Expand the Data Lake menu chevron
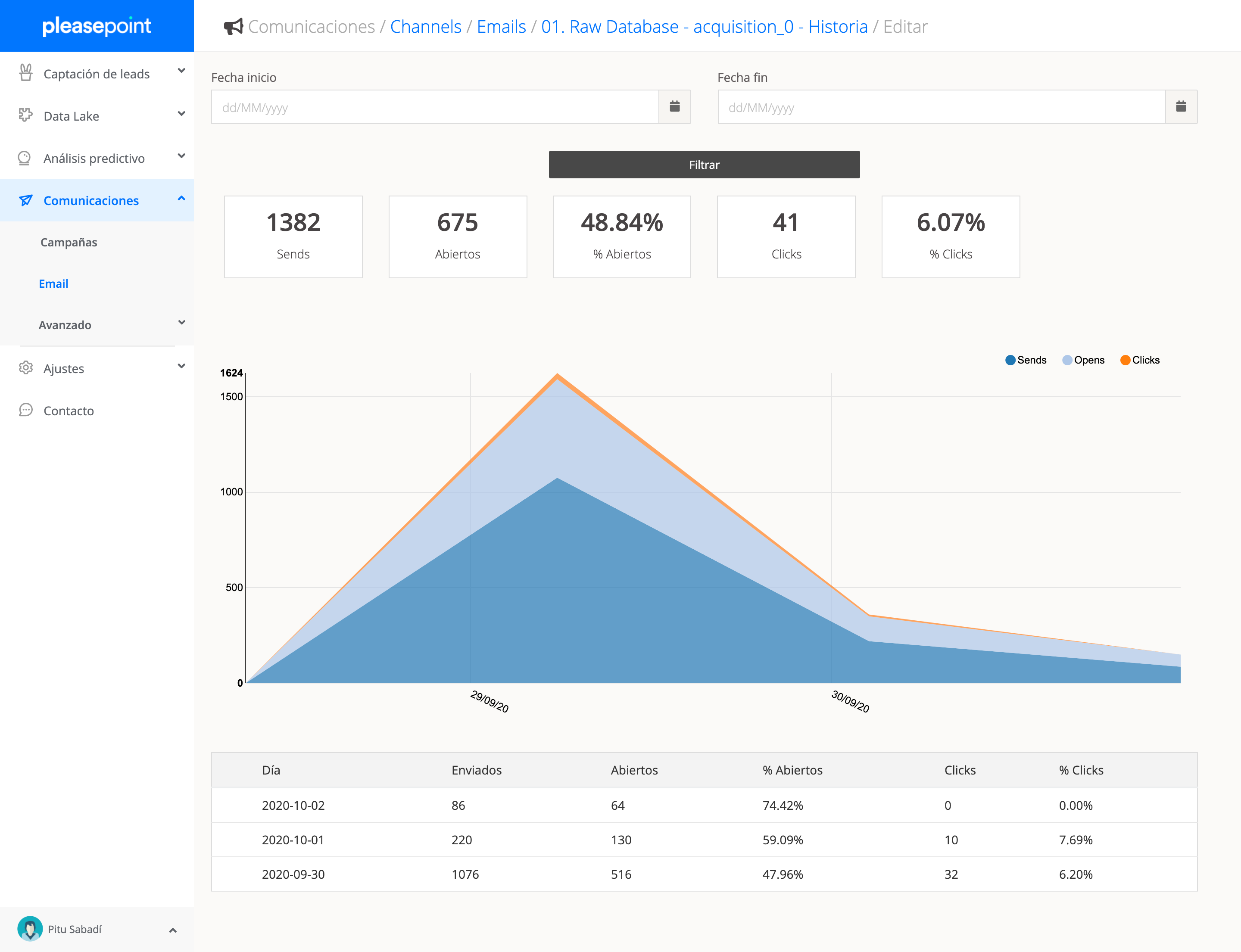This screenshot has width=1241, height=952. (181, 114)
